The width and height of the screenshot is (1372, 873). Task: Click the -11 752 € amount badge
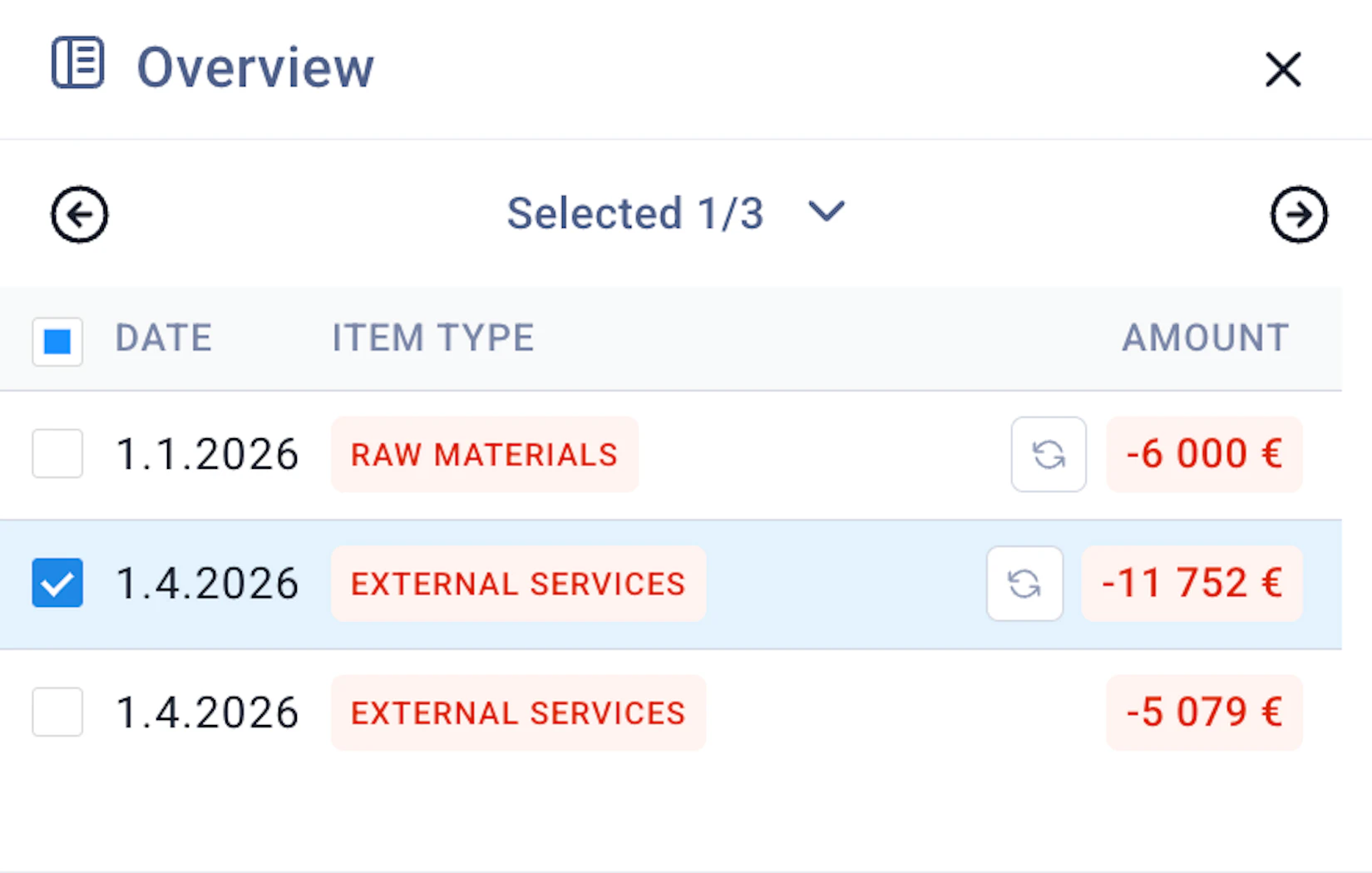pos(1191,584)
